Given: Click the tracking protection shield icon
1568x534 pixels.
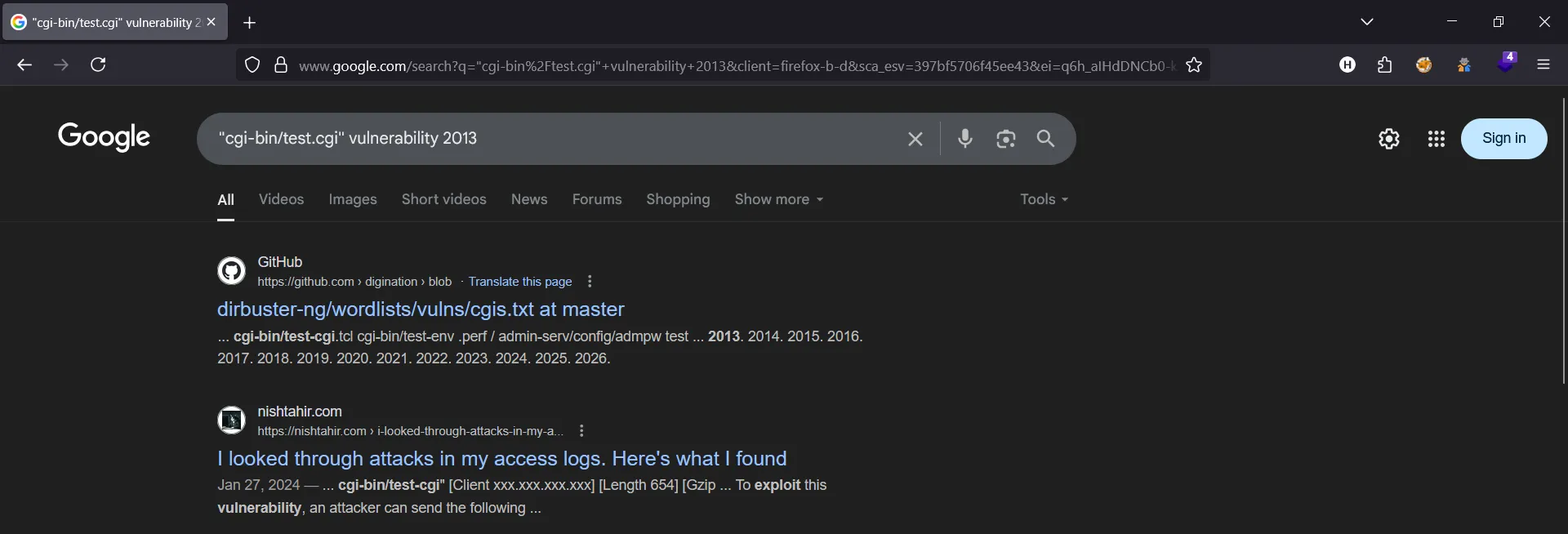Looking at the screenshot, I should point(252,65).
